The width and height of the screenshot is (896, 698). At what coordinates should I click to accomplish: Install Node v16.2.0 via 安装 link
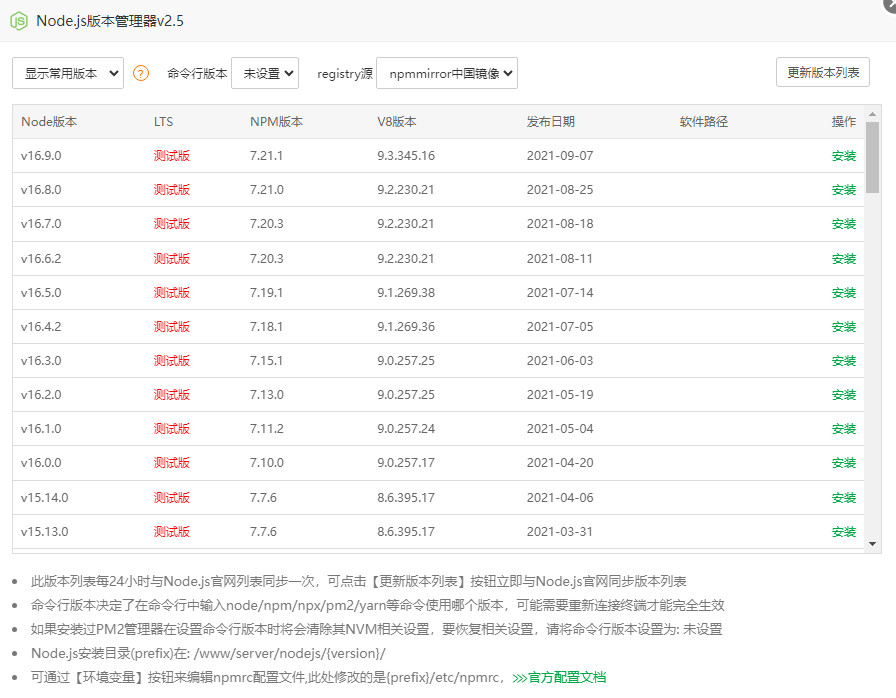pos(843,395)
